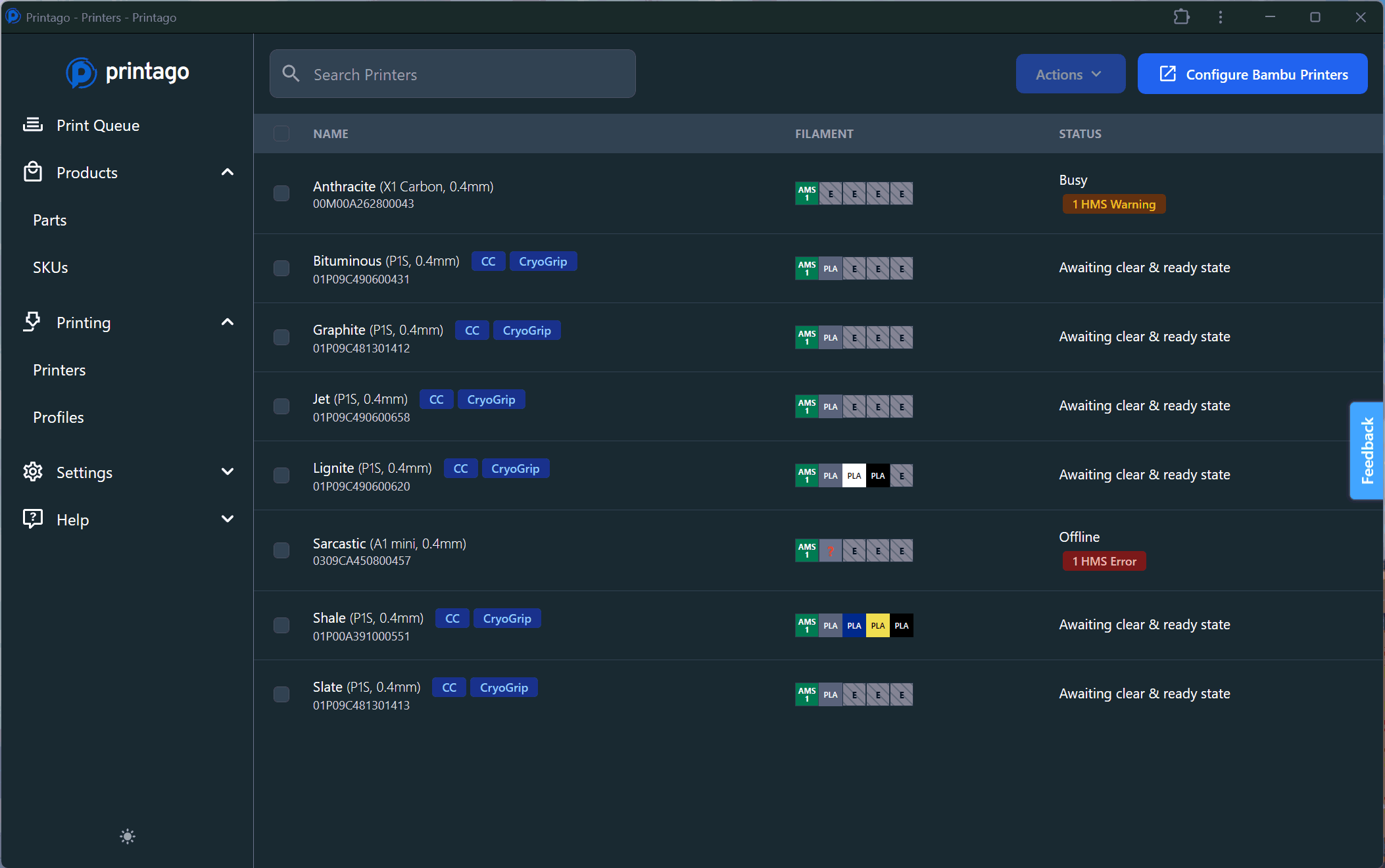This screenshot has width=1385, height=868.
Task: Click Lignite's white PLA filament swatch
Action: tap(854, 475)
